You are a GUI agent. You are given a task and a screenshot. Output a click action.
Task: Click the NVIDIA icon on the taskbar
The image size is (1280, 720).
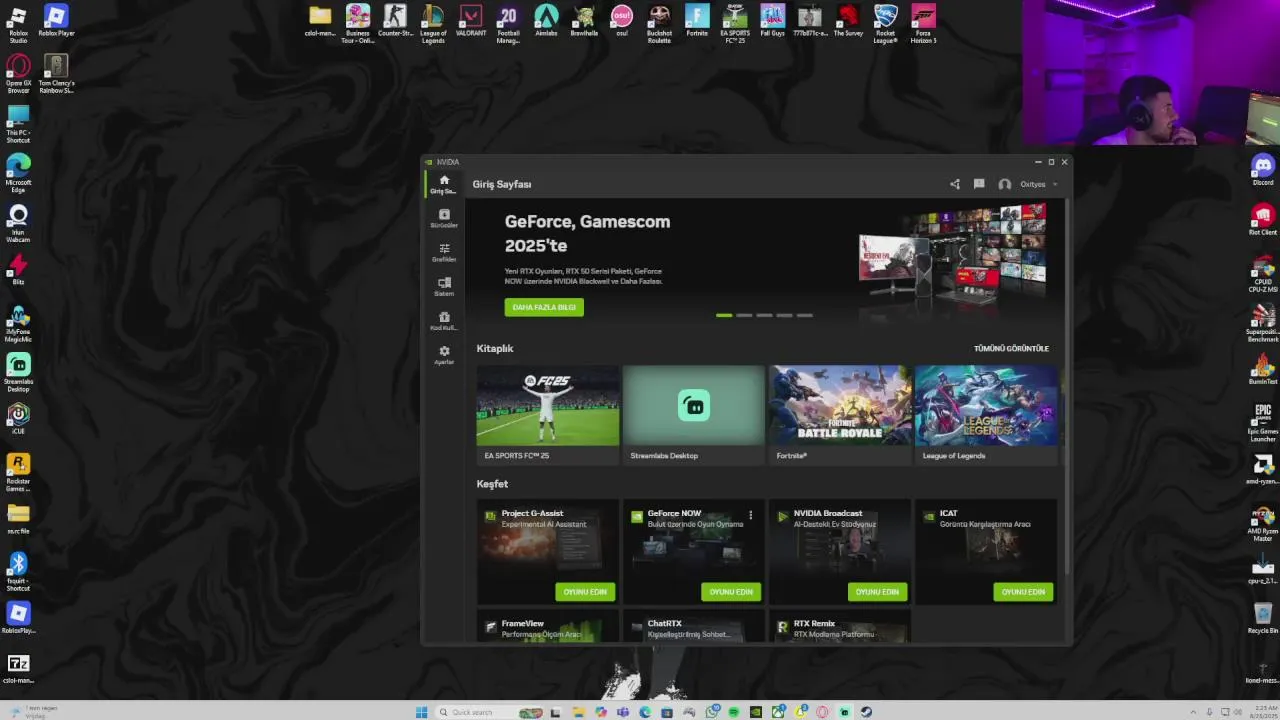(755, 712)
